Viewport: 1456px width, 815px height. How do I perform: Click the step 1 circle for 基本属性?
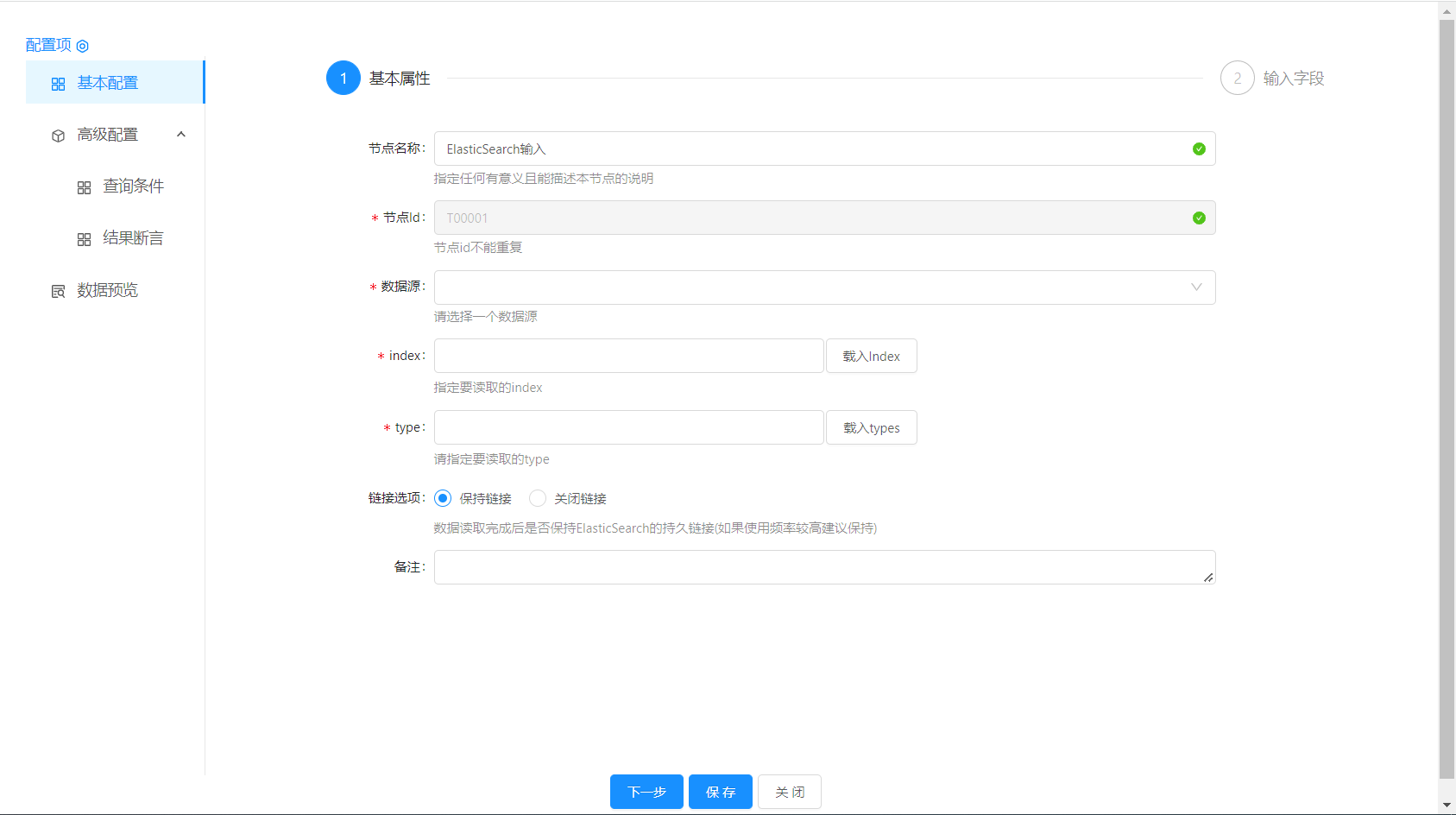tap(343, 79)
